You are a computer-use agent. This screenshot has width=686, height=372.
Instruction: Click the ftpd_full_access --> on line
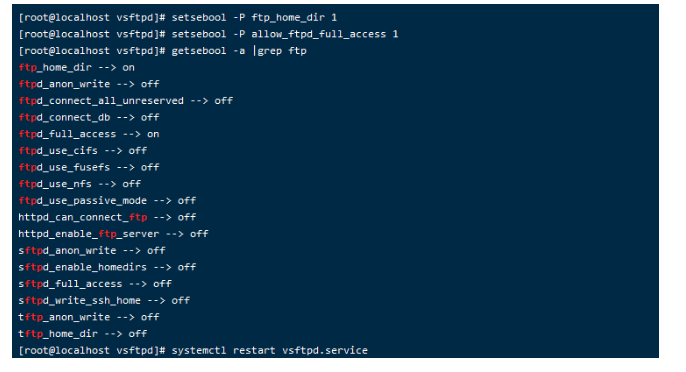[89, 134]
